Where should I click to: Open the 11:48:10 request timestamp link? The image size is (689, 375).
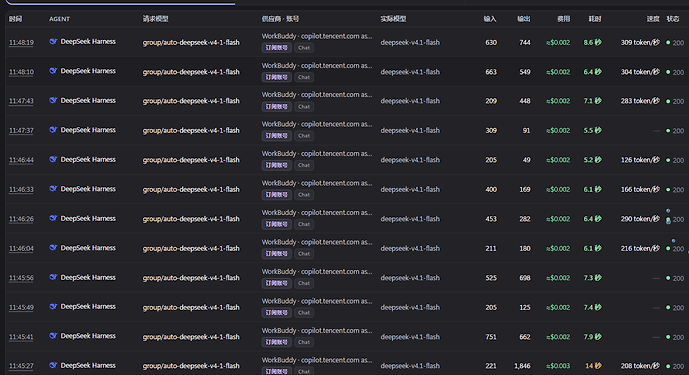21,72
